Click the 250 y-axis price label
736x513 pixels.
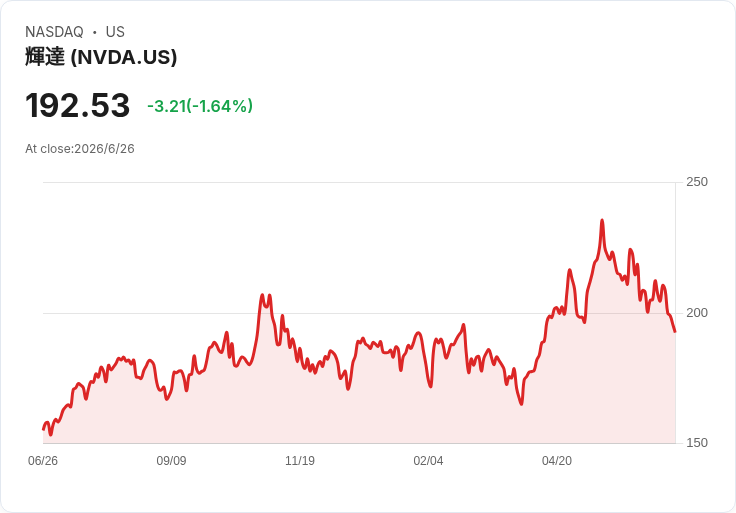pos(697,182)
